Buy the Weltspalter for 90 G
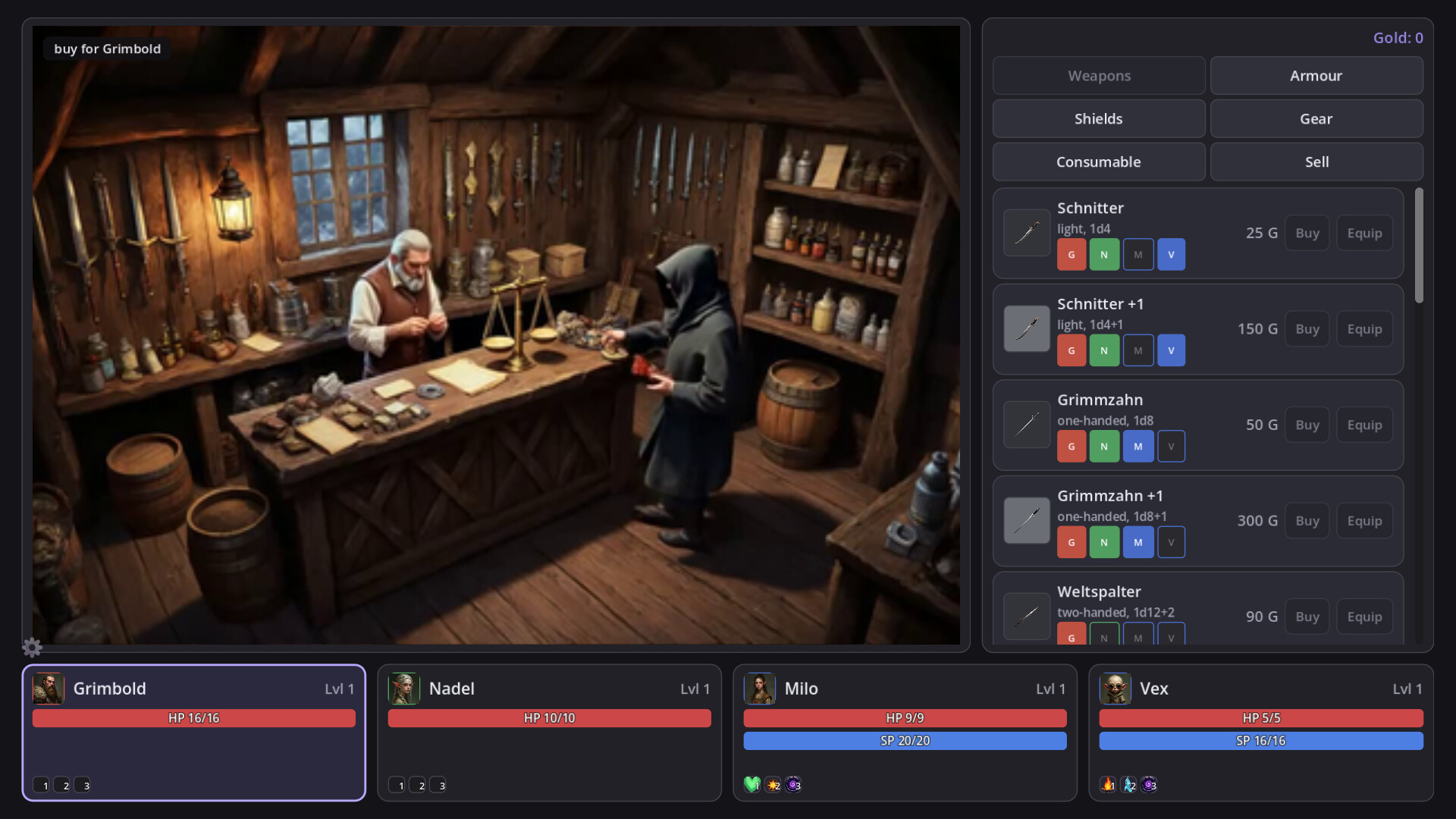This screenshot has height=819, width=1456. (x=1307, y=617)
